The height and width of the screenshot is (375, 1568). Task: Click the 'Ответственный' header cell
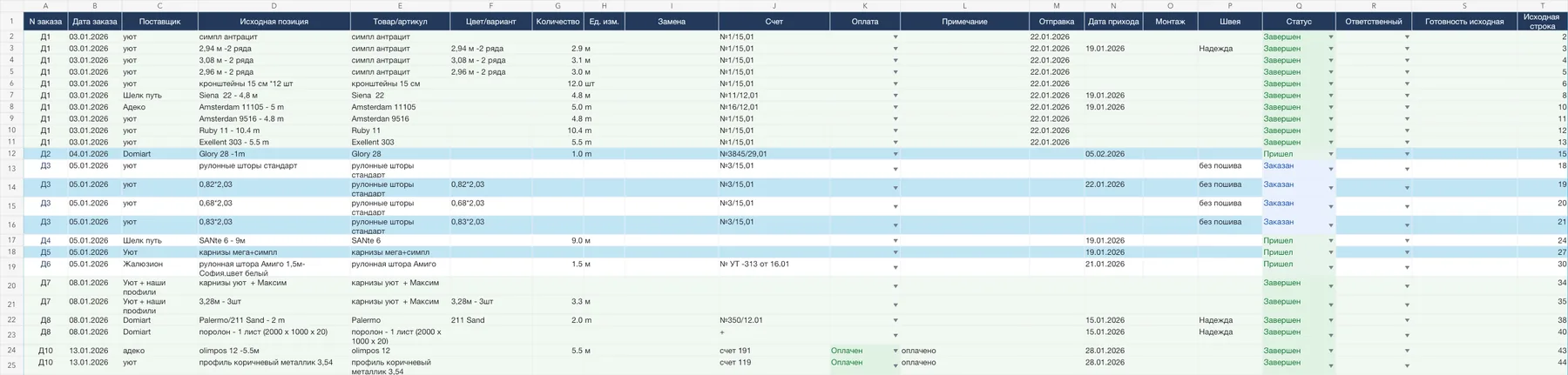click(1373, 21)
